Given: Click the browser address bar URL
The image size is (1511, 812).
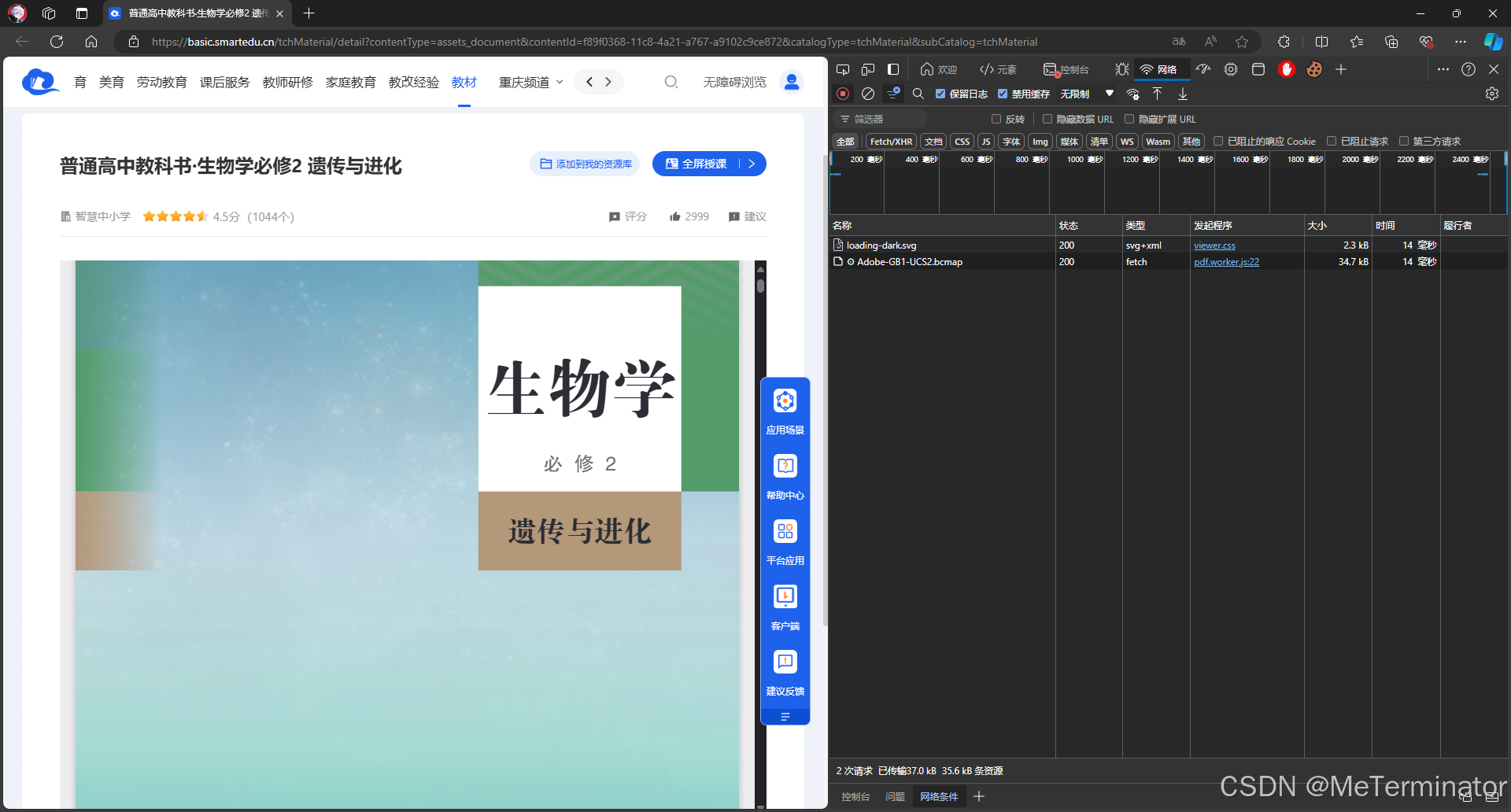Looking at the screenshot, I should [x=594, y=42].
